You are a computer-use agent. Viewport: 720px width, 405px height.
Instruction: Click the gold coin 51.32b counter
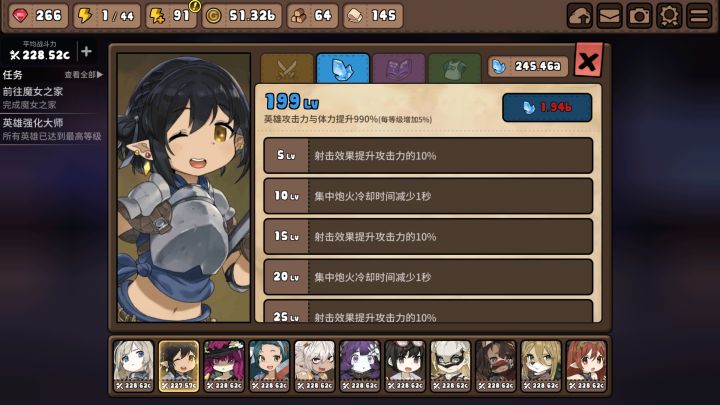coord(242,16)
